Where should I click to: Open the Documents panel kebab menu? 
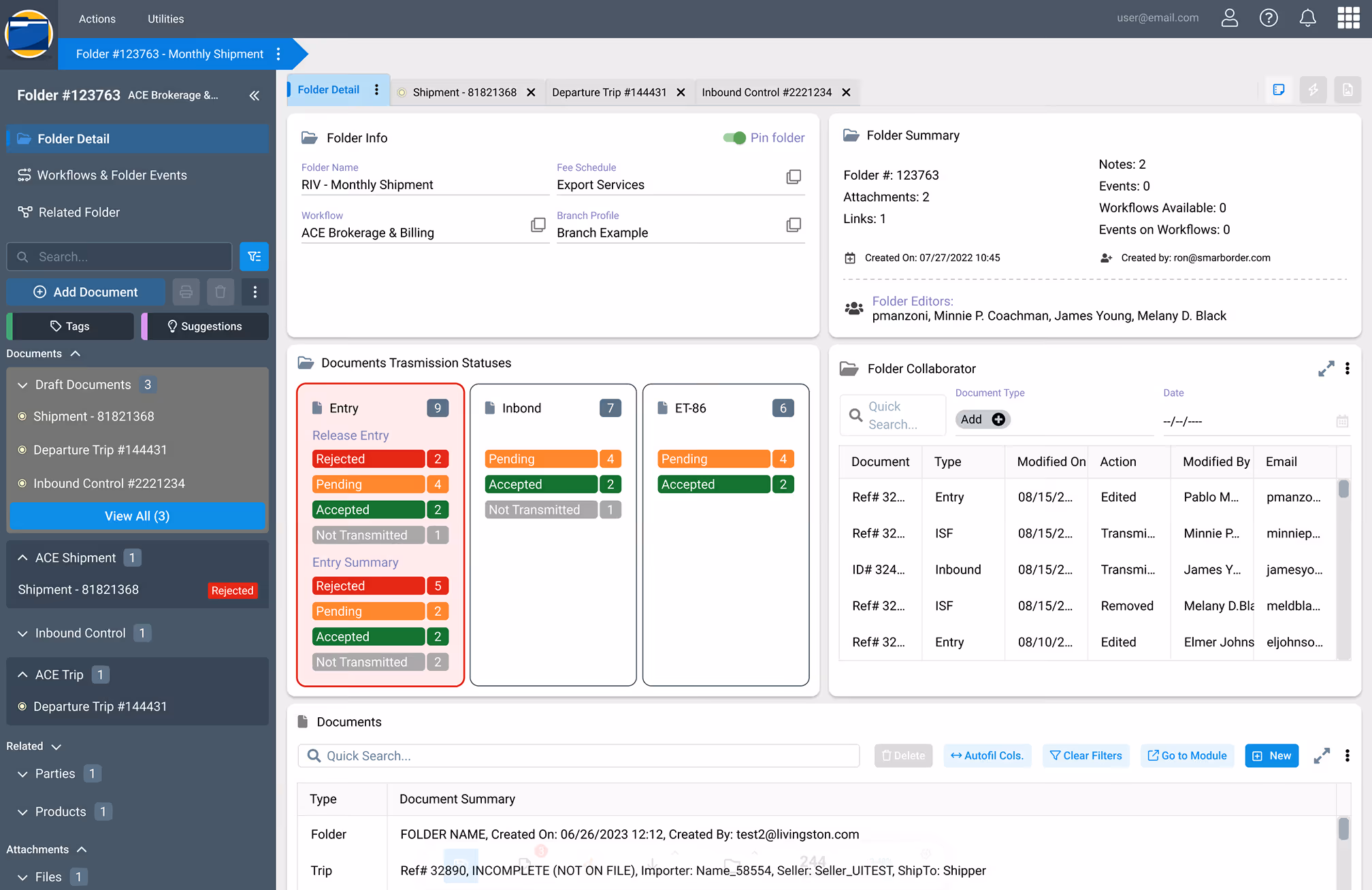coord(1347,756)
